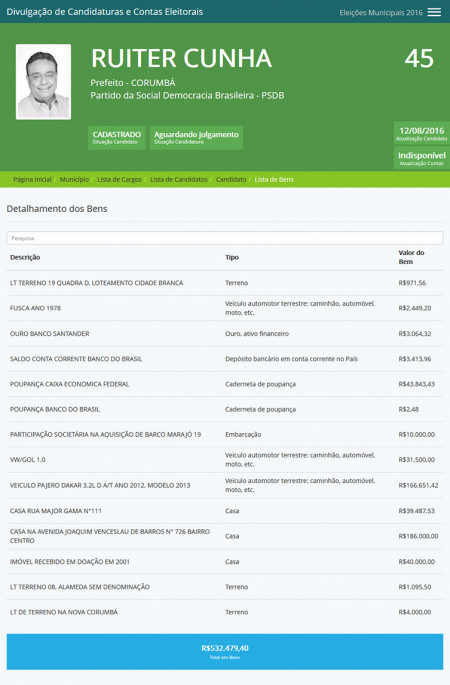Sort by the Descrição column header
This screenshot has width=450, height=685.
coord(25,257)
